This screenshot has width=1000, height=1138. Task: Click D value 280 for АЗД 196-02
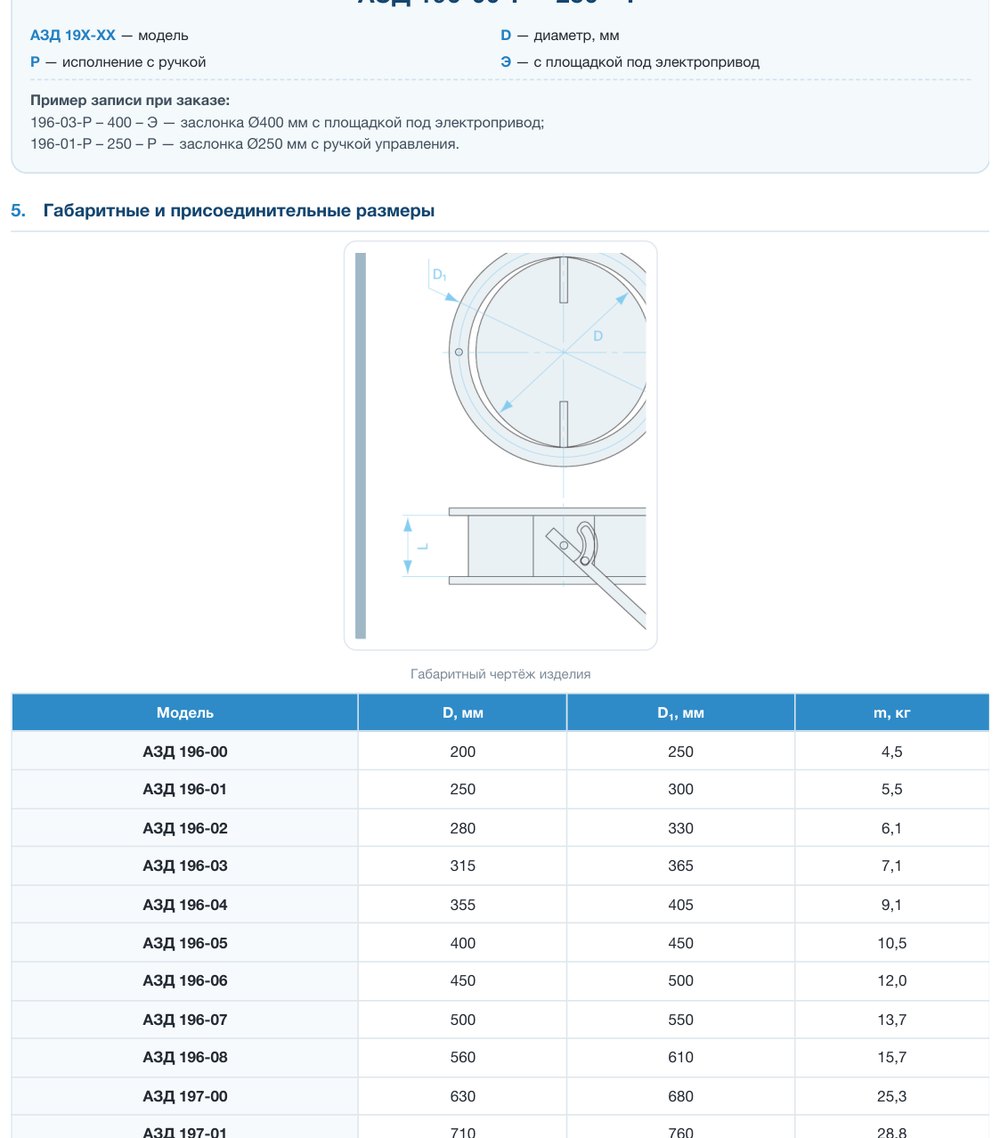point(462,828)
